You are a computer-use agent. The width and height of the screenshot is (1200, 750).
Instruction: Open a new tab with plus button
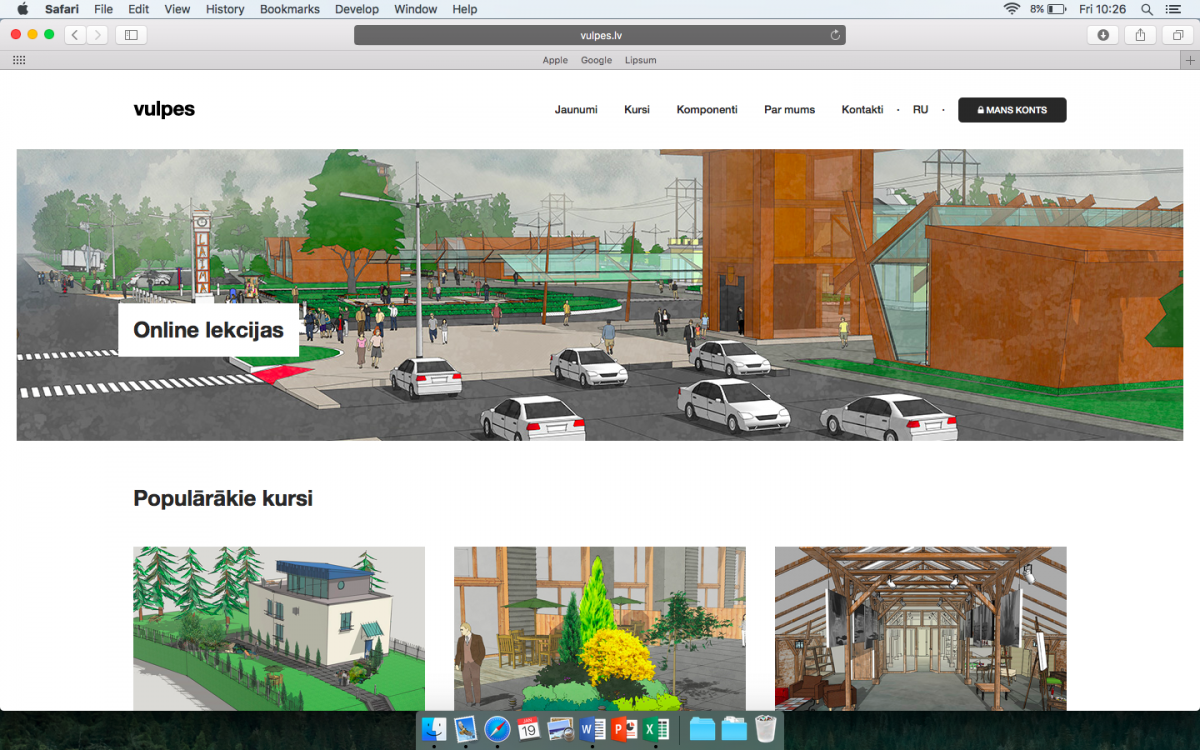(1189, 60)
